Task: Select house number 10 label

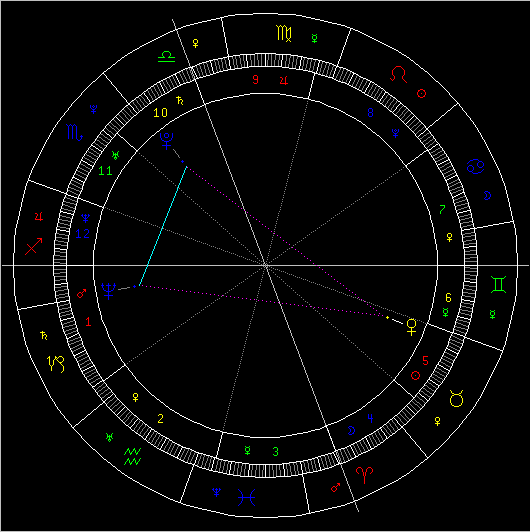Action: tap(160, 112)
